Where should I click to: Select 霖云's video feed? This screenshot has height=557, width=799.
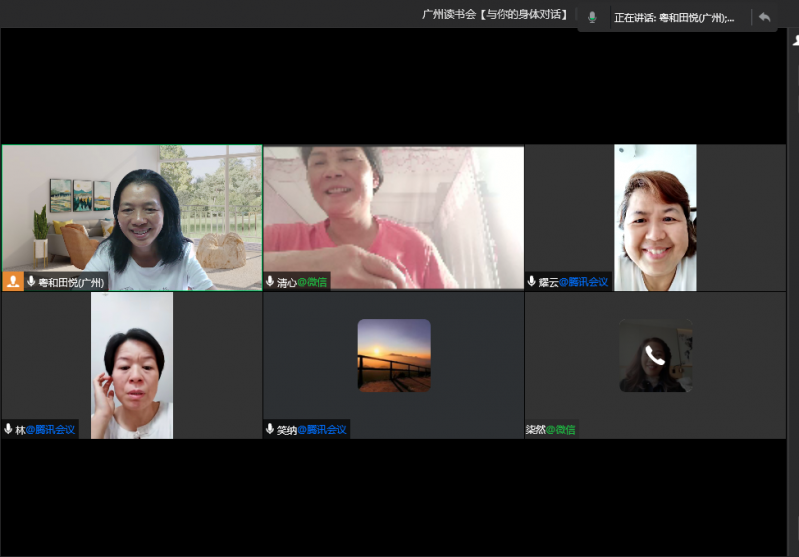(x=655, y=215)
